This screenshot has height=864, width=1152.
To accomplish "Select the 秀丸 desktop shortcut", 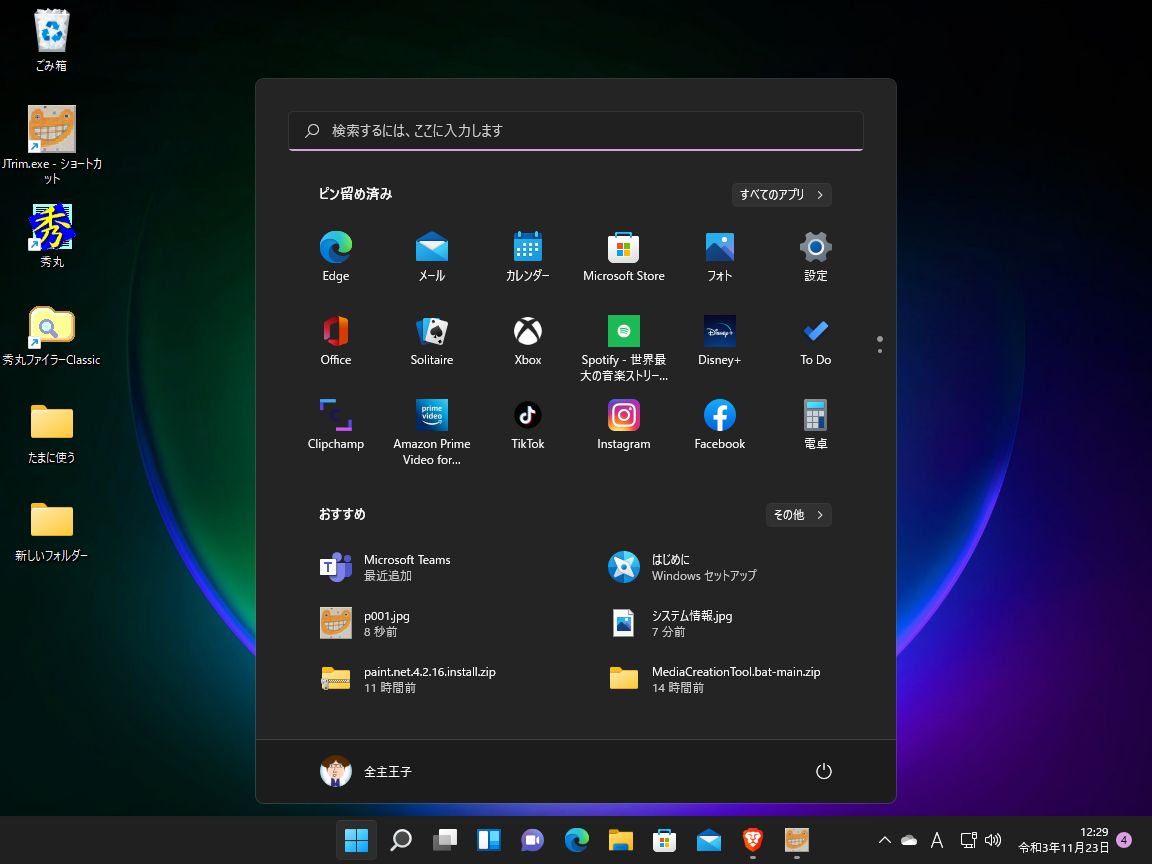I will (51, 236).
